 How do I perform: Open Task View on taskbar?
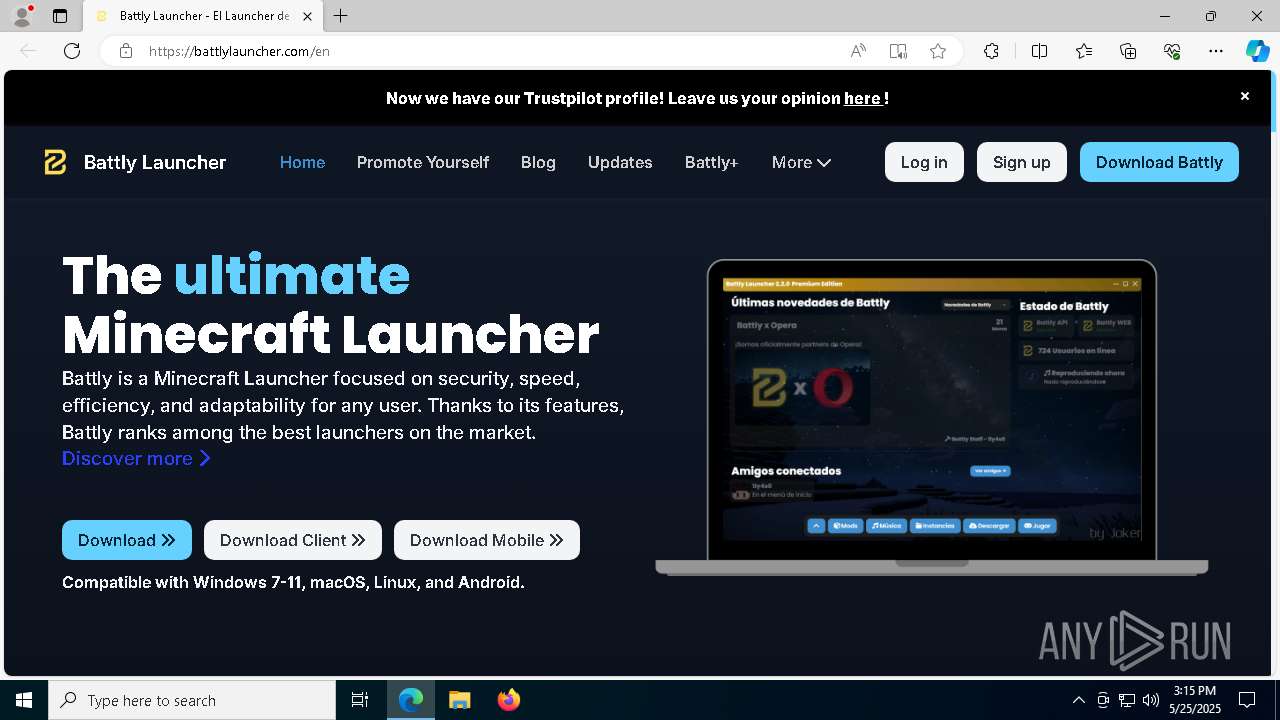[x=360, y=700]
